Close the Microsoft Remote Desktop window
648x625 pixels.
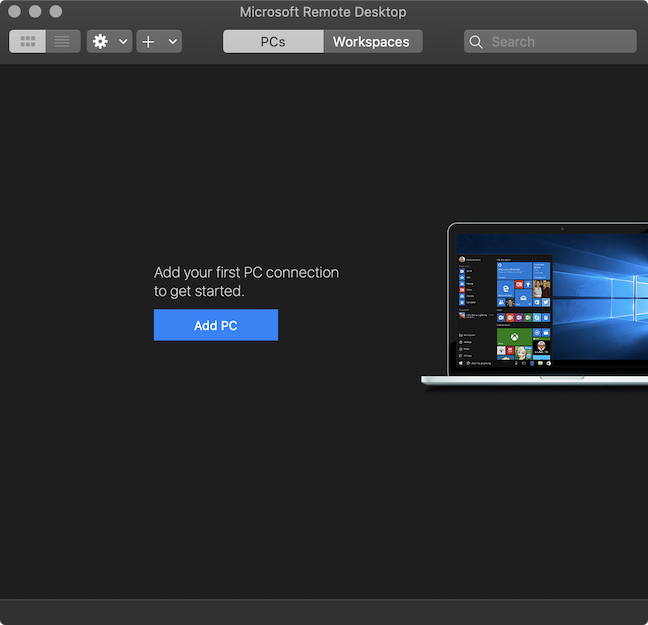(14, 12)
